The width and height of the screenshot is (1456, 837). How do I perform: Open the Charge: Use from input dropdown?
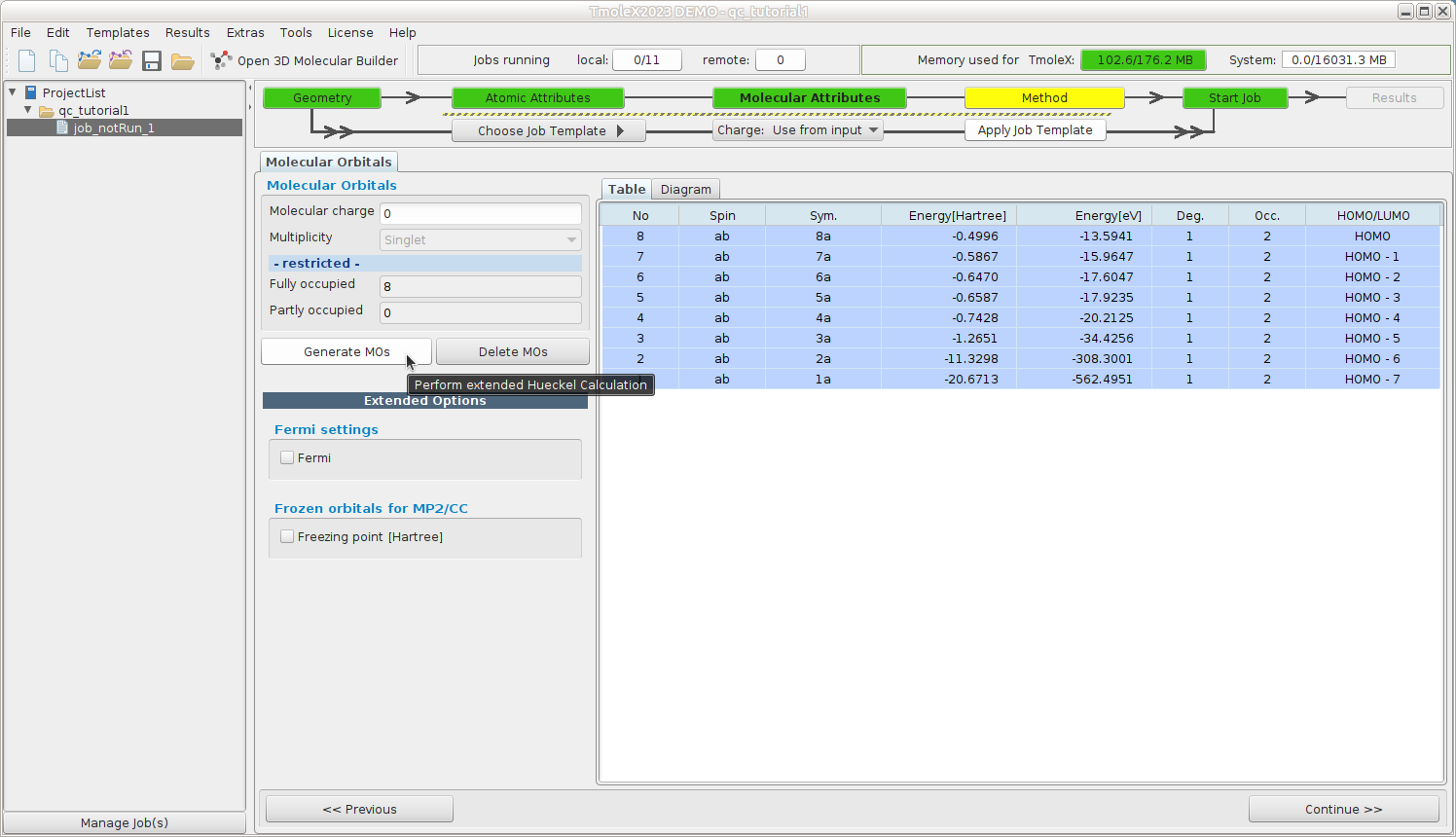798,130
